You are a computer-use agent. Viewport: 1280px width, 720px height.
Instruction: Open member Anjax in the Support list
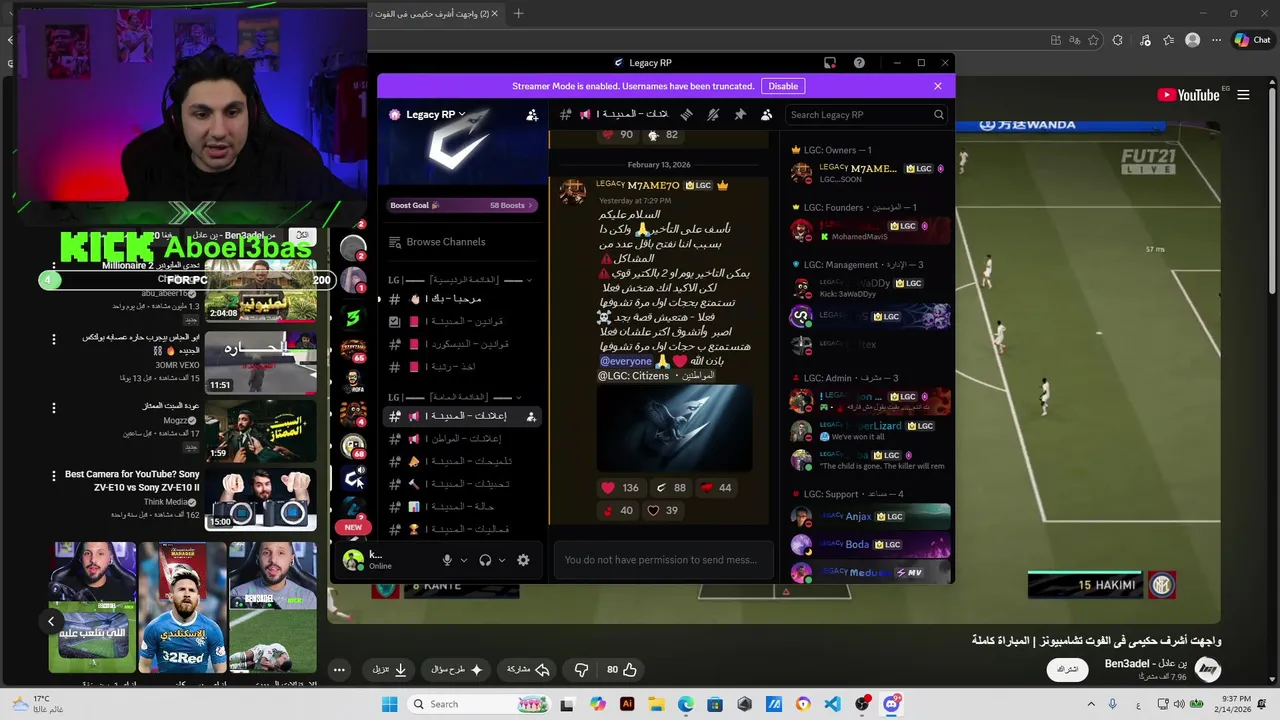coord(868,517)
